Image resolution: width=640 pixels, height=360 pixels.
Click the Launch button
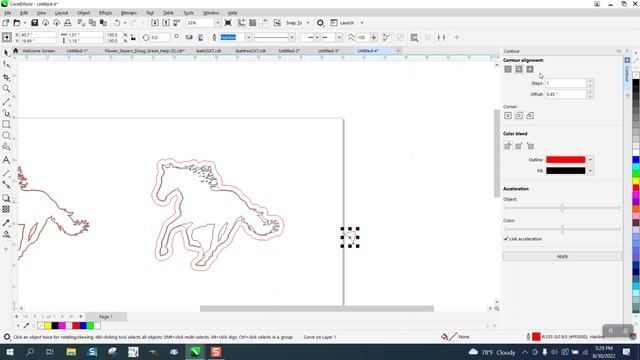[x=342, y=23]
